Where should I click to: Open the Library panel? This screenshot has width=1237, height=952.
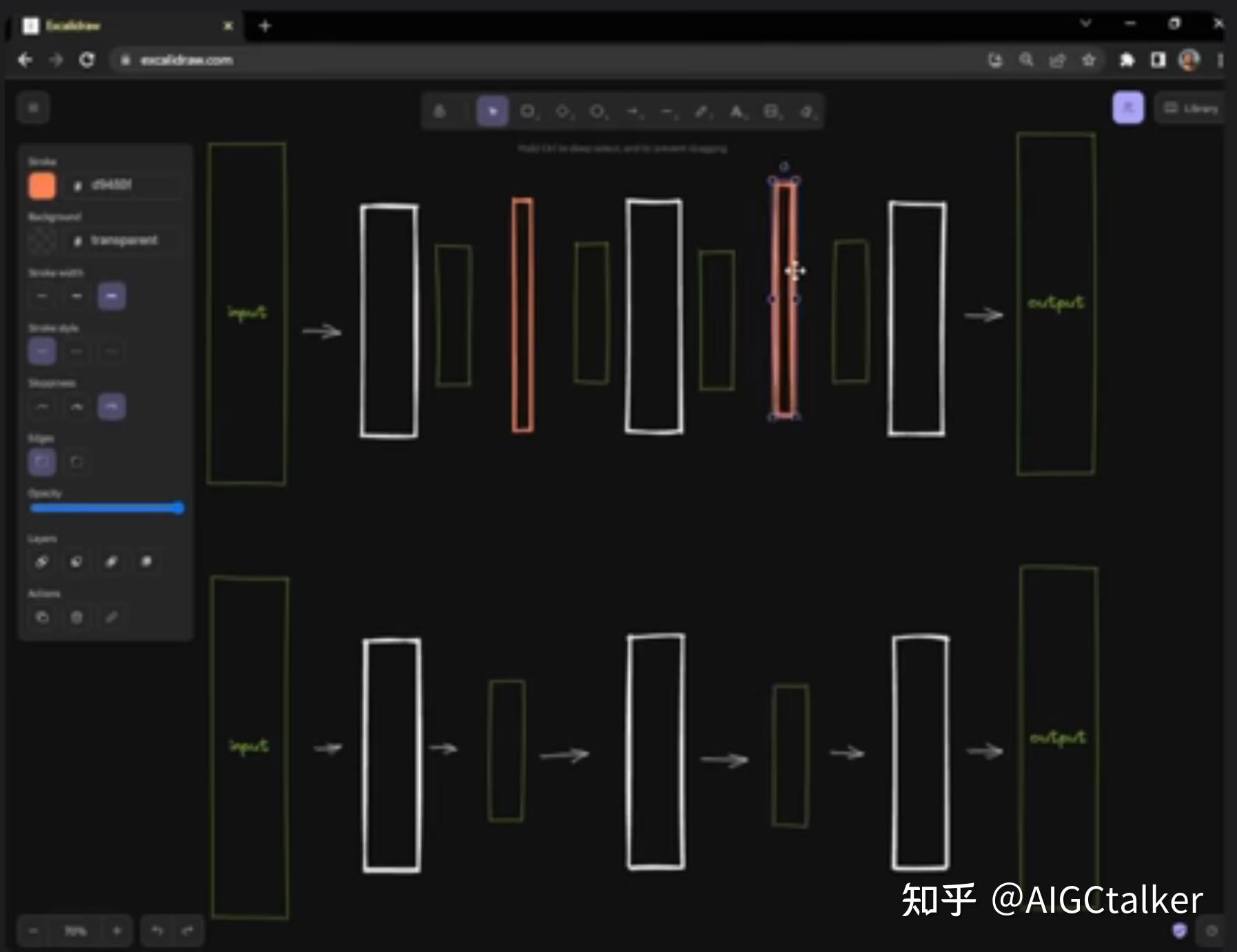point(1191,107)
